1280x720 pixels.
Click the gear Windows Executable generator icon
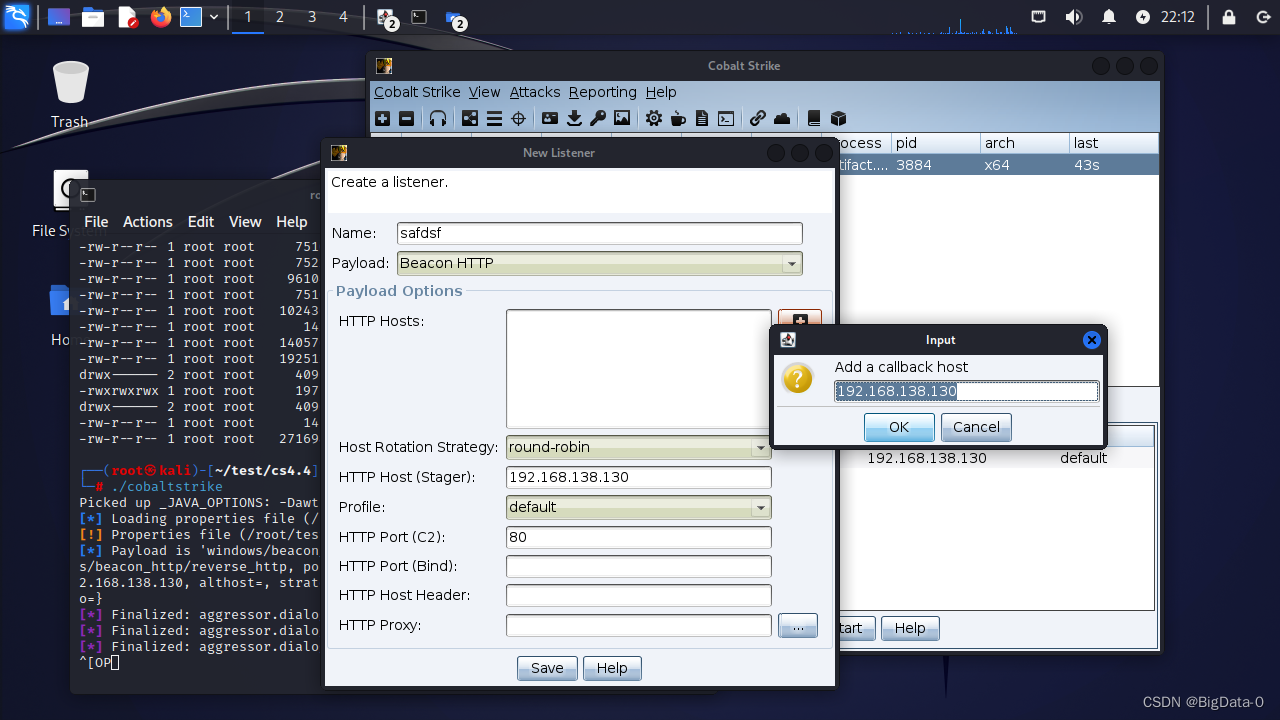654,118
